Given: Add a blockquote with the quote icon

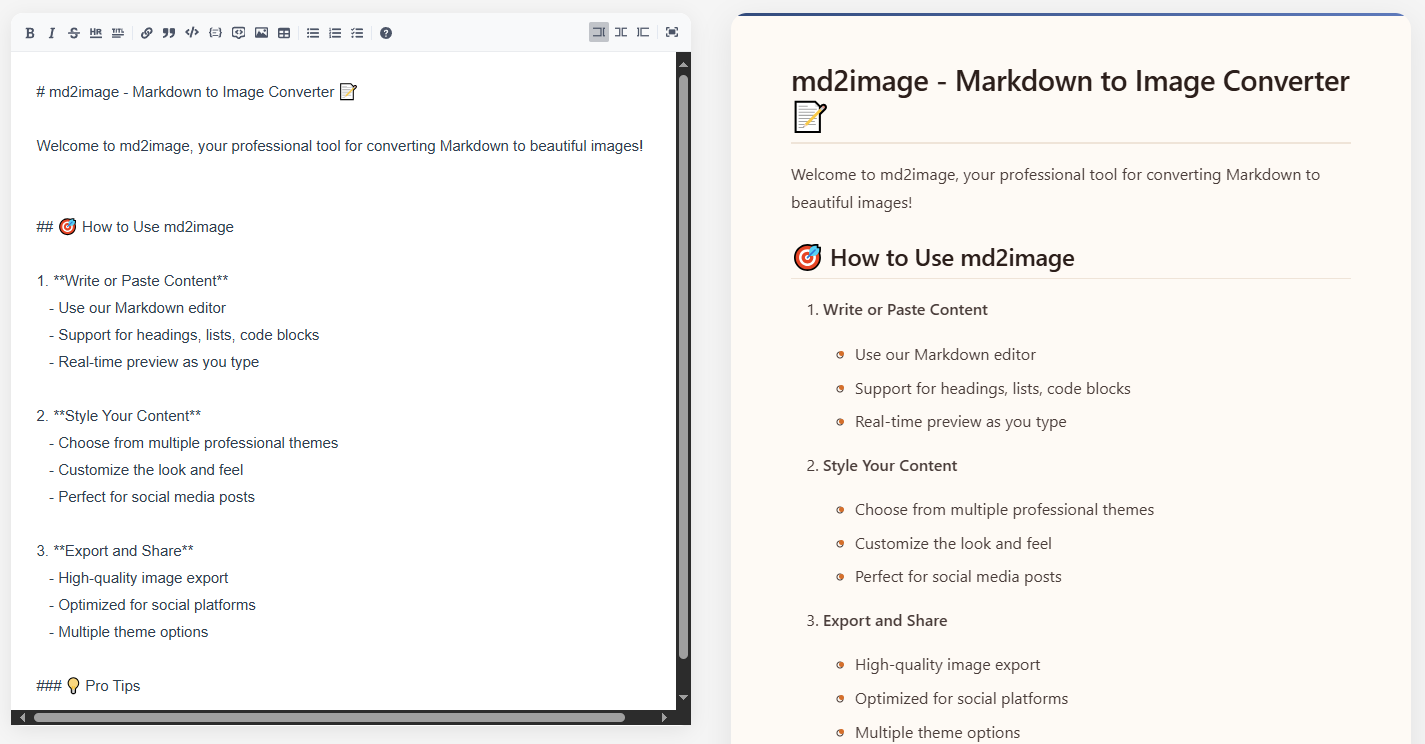Looking at the screenshot, I should pyautogui.click(x=169, y=33).
